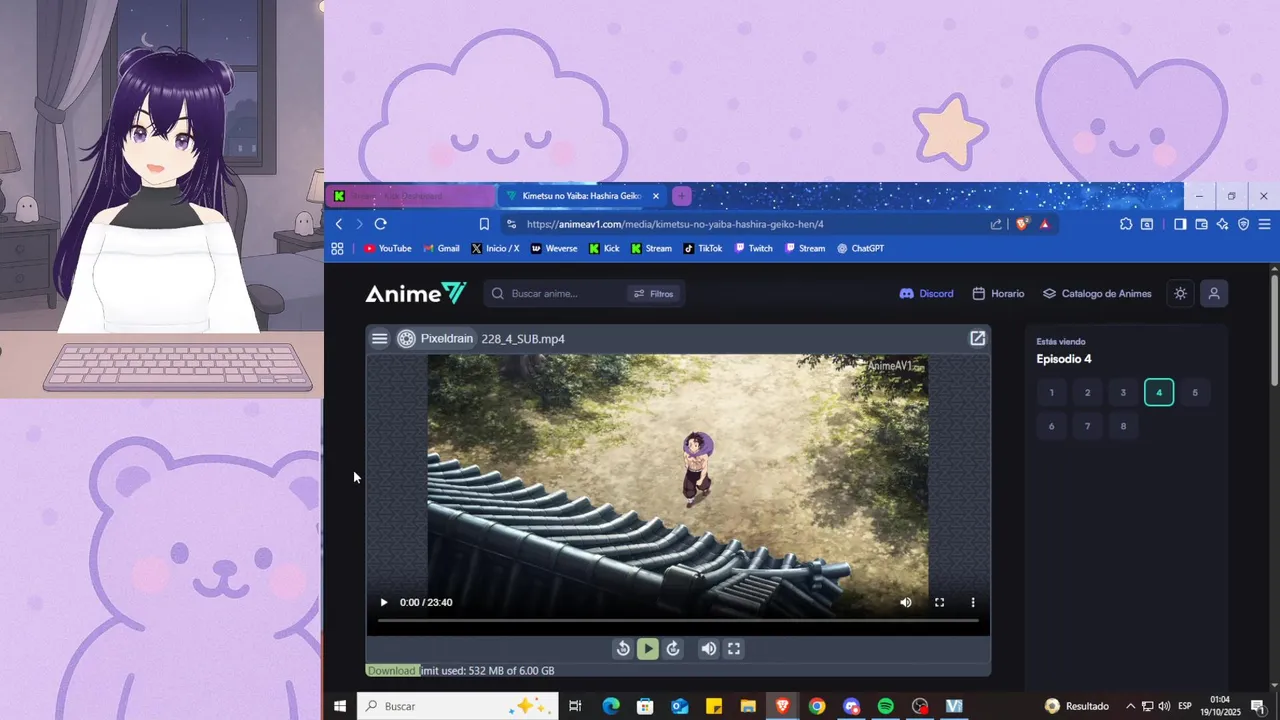
Task: Open the Horario page
Action: 999,294
